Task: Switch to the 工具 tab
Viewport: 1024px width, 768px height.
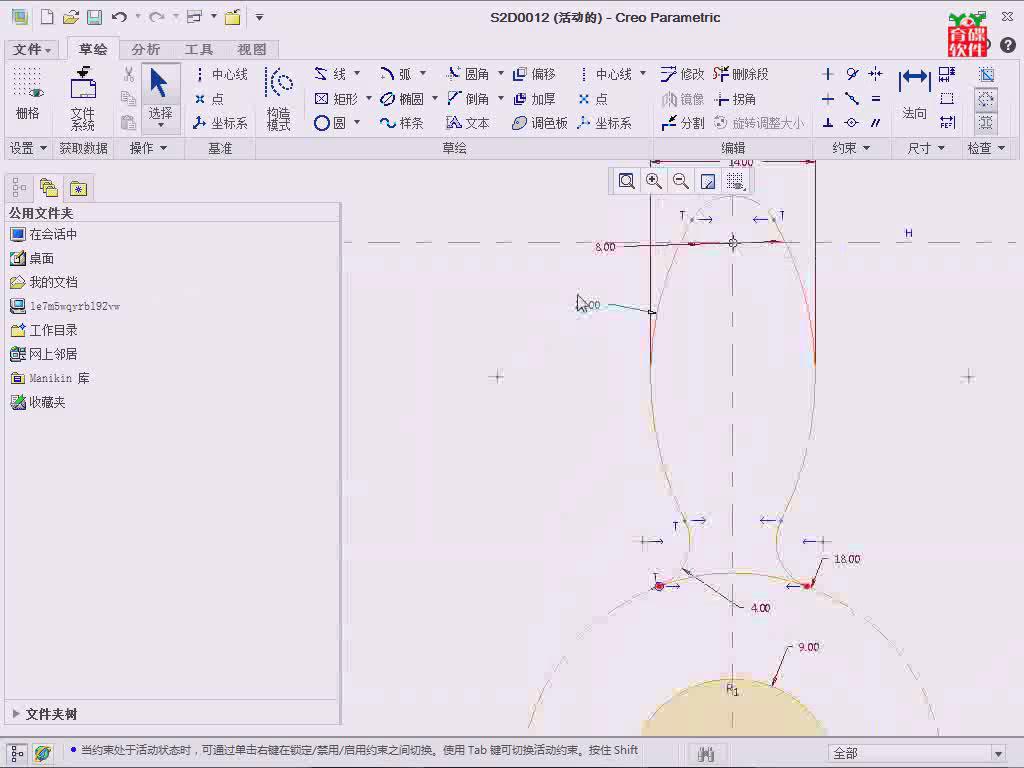Action: point(199,49)
